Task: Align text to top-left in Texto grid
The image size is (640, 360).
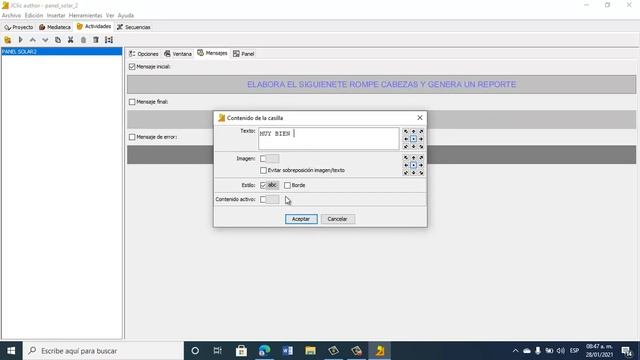Action: [x=406, y=131]
